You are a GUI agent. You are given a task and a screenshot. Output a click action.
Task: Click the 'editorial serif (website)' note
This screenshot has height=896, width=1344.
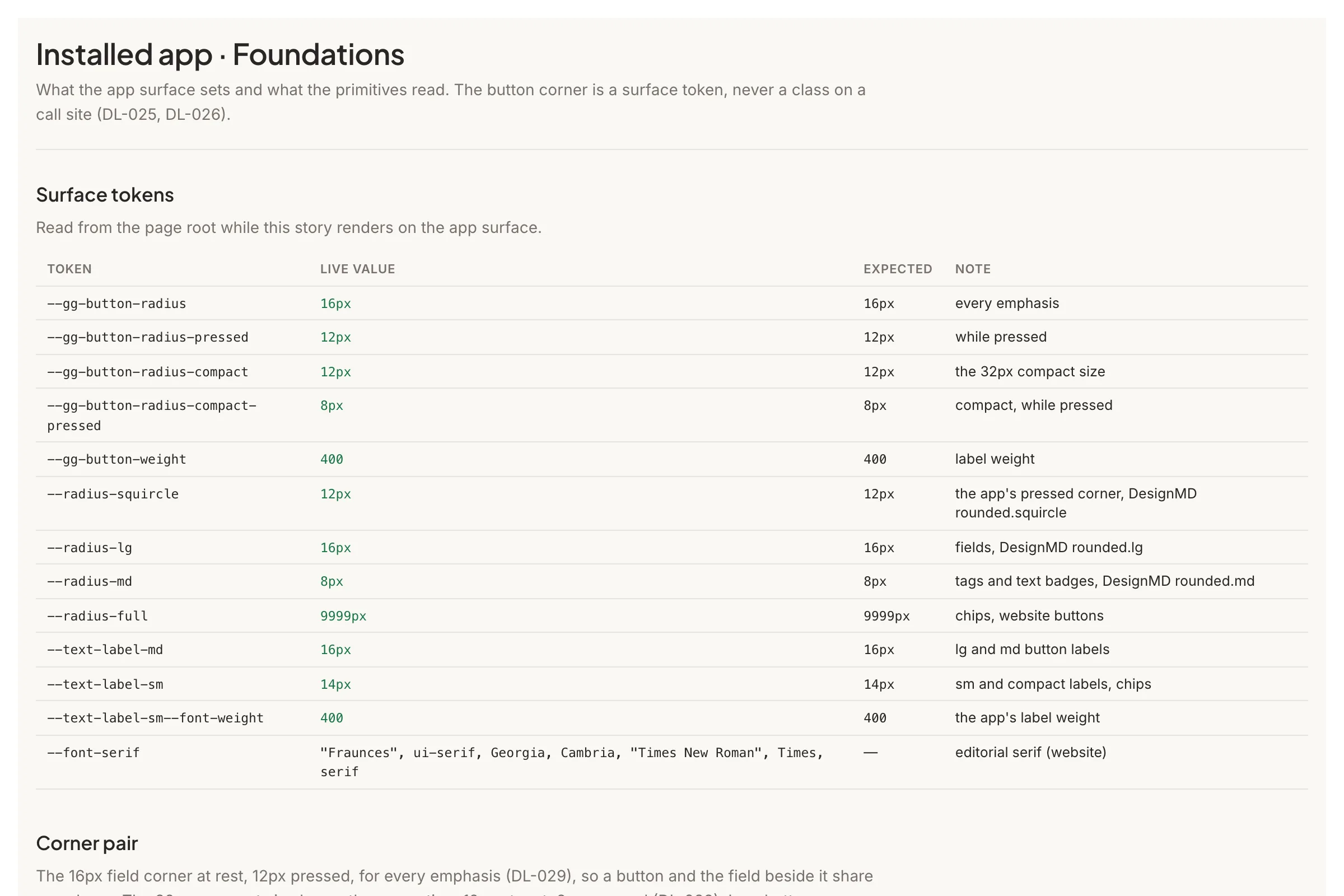tap(1031, 753)
